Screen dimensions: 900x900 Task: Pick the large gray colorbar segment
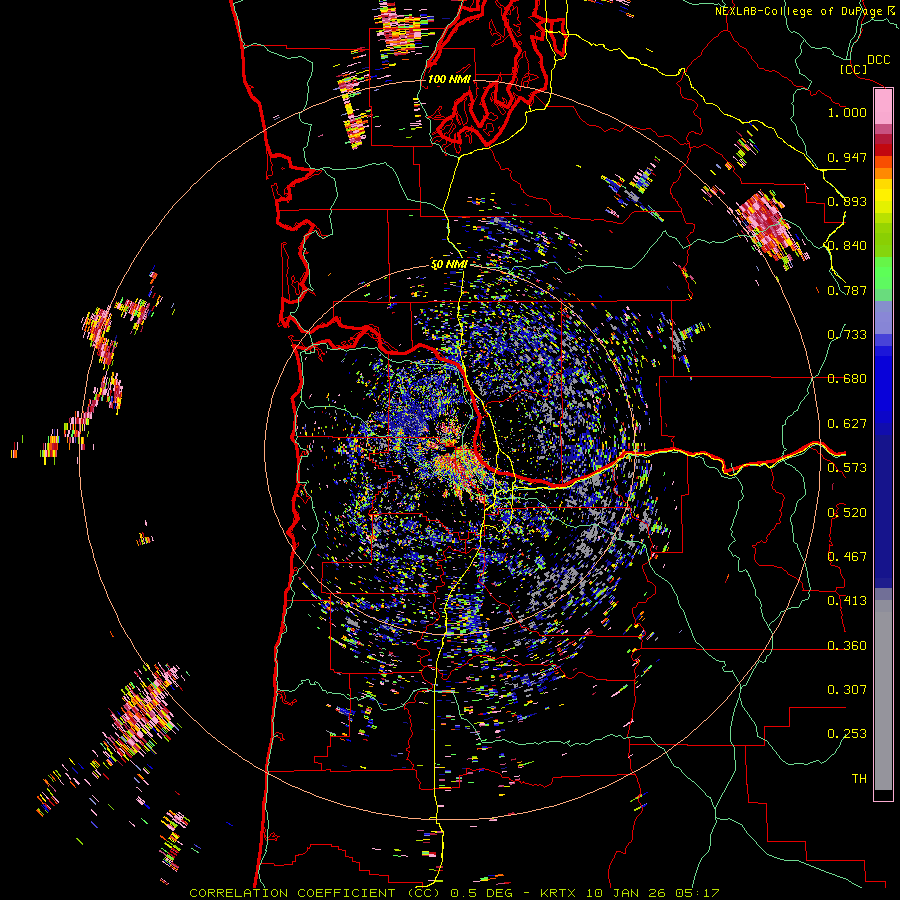pos(883,700)
